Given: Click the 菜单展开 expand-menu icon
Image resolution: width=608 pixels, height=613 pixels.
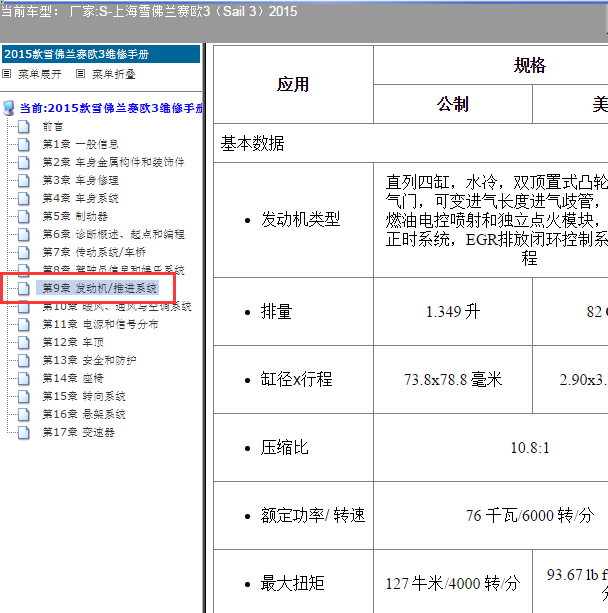Looking at the screenshot, I should (x=7, y=73).
